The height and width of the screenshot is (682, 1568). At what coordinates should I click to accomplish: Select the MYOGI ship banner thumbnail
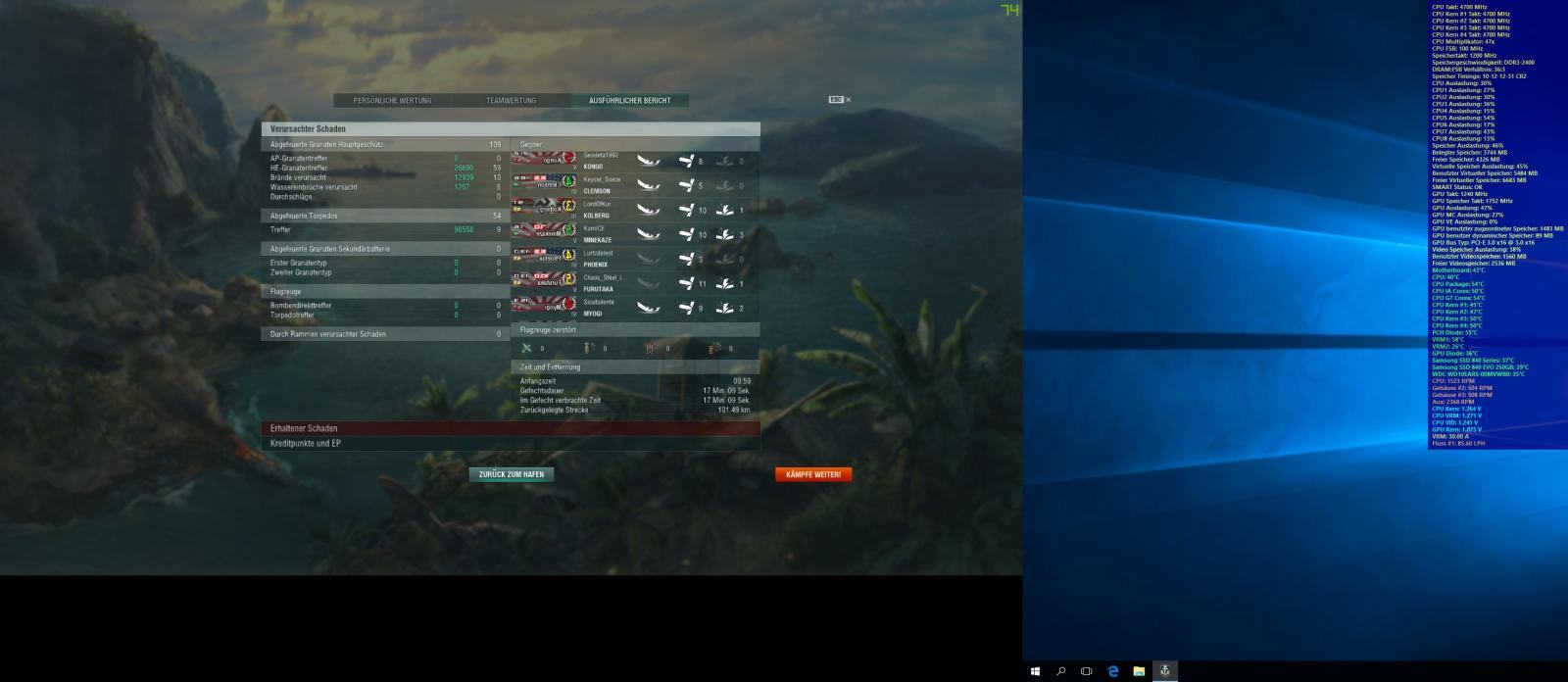coord(544,306)
